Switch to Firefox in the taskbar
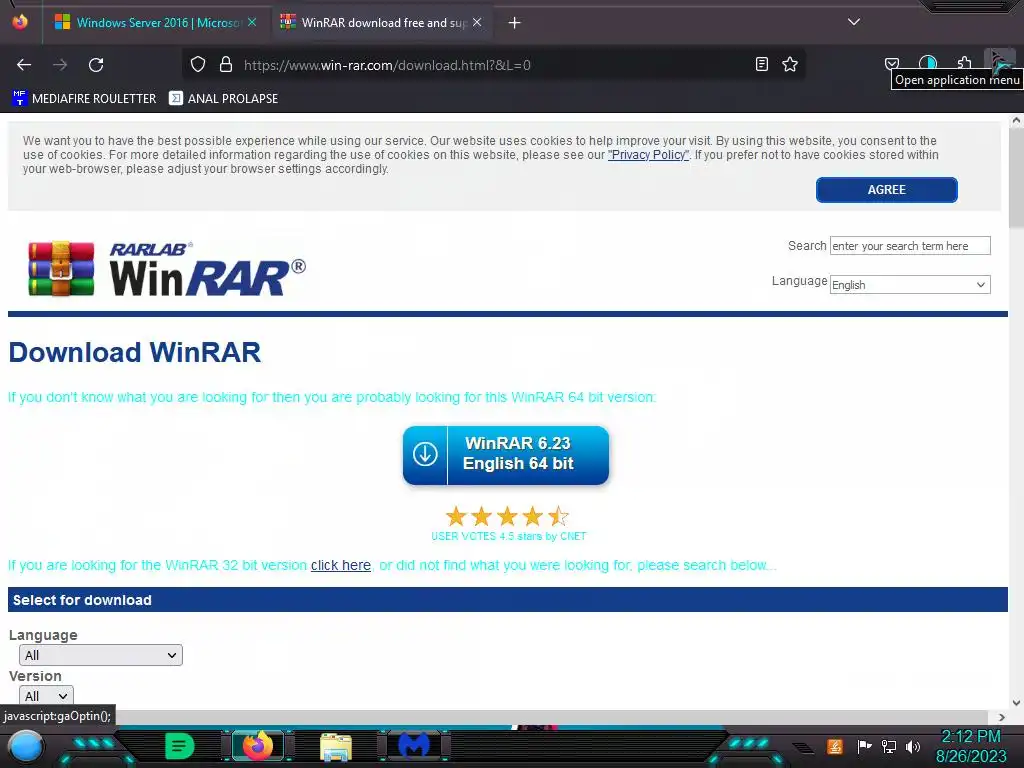This screenshot has height=768, width=1024. pyautogui.click(x=258, y=746)
